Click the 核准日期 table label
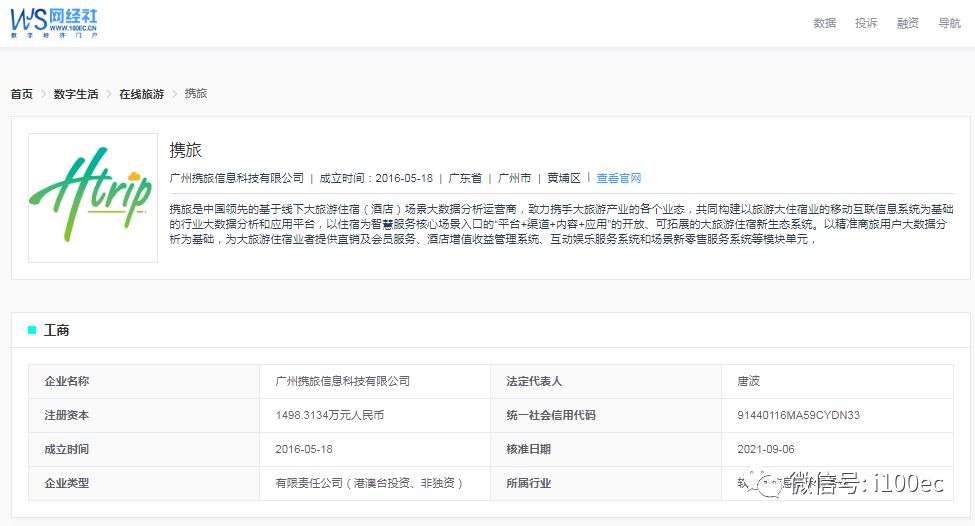The image size is (975, 526). (x=529, y=449)
